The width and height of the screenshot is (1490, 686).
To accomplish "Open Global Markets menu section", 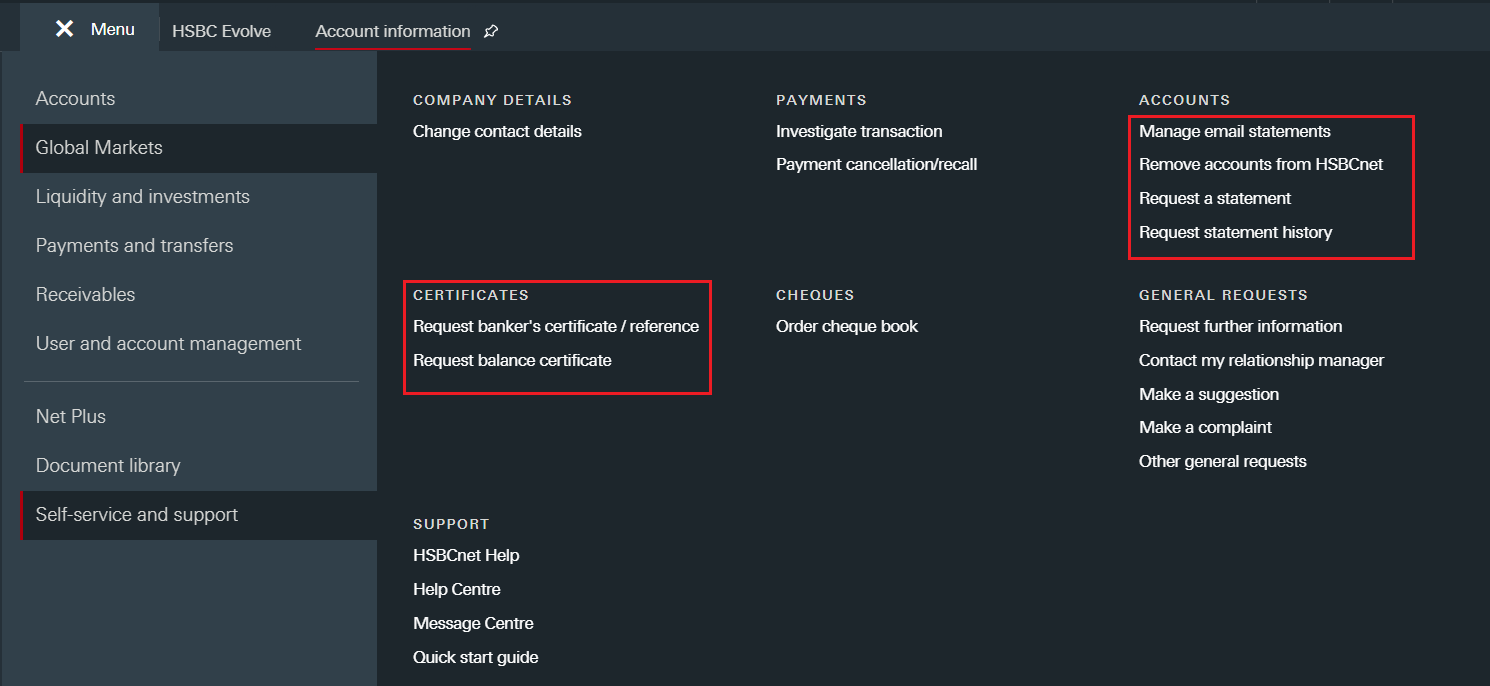I will pos(99,147).
